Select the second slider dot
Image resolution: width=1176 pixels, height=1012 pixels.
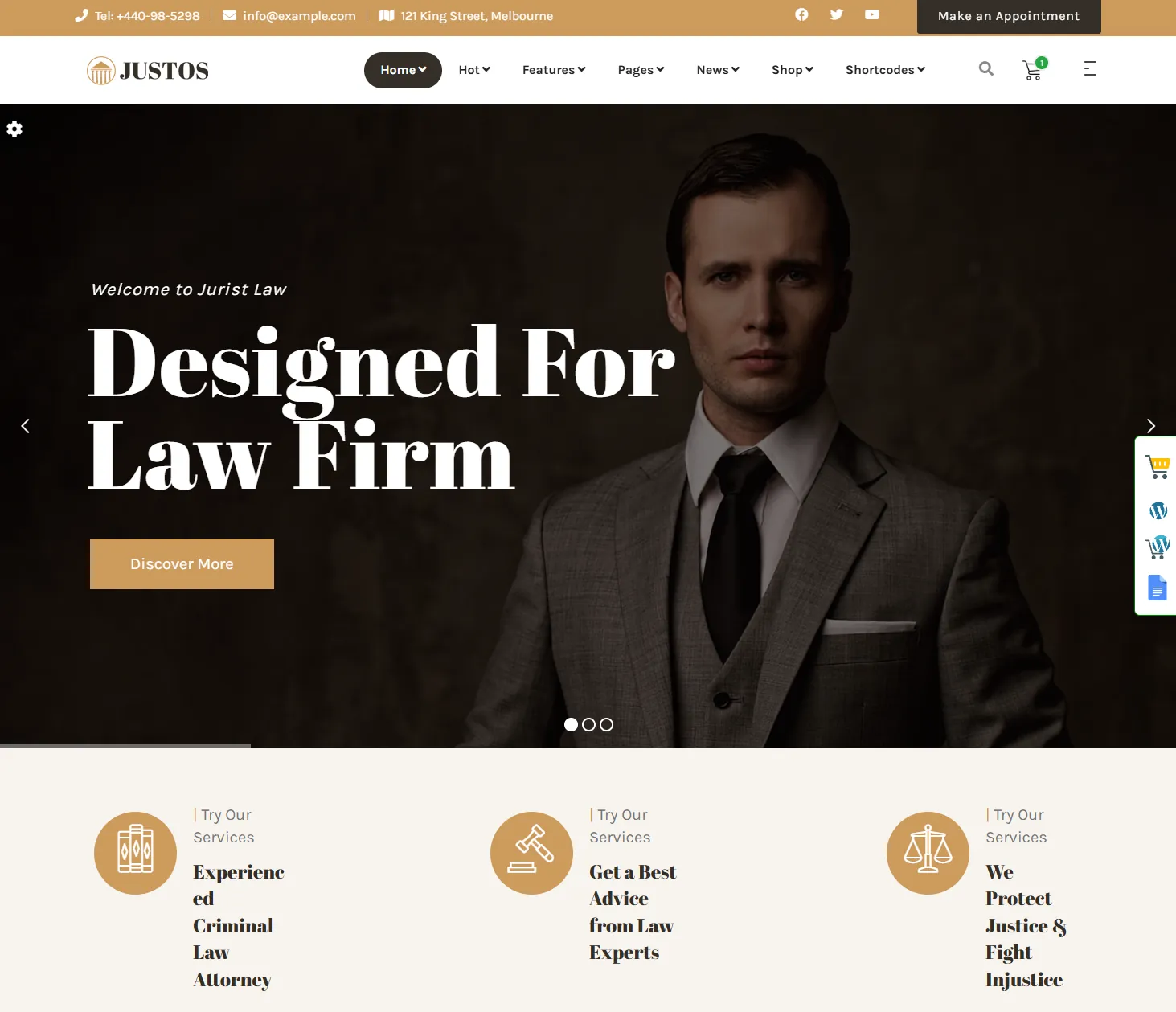click(x=588, y=724)
